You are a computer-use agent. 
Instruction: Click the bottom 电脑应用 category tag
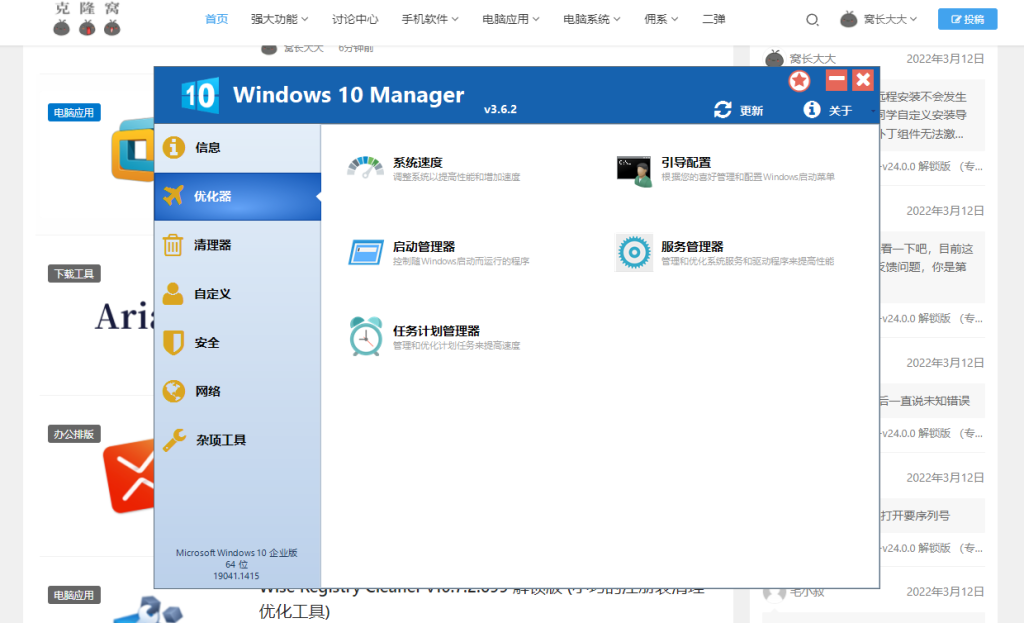coord(74,595)
